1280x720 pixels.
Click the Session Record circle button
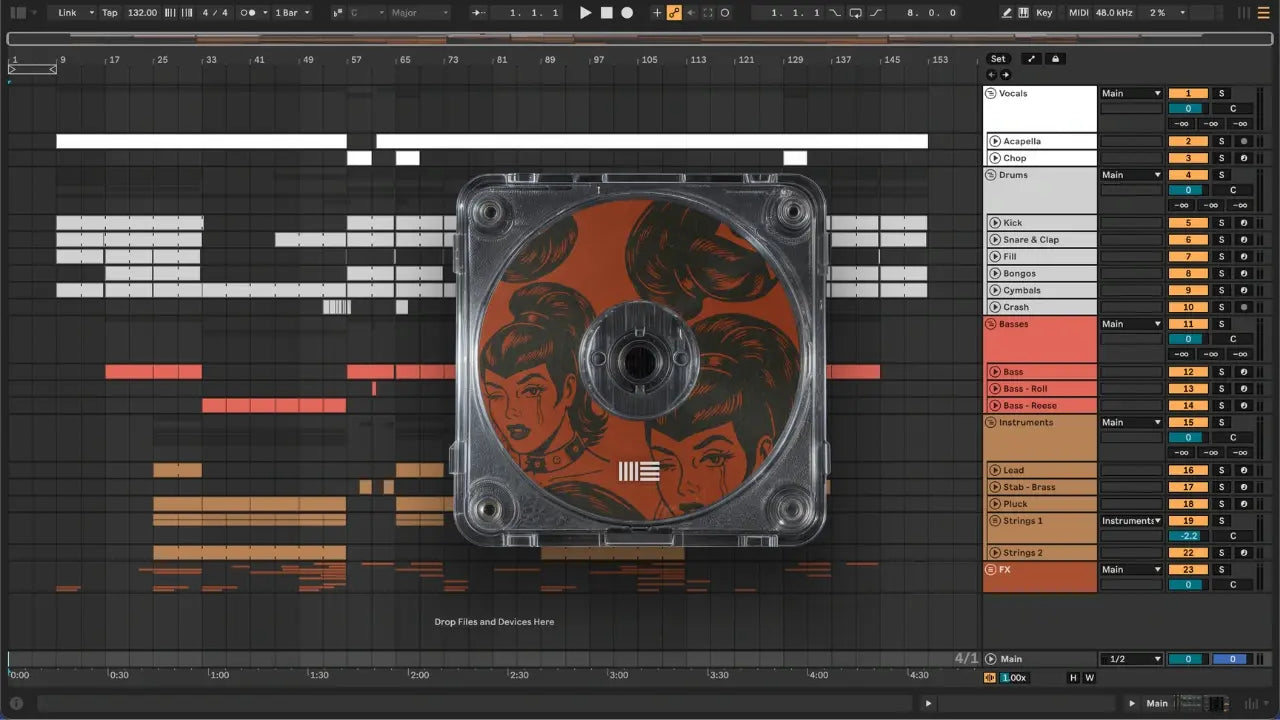tap(725, 13)
